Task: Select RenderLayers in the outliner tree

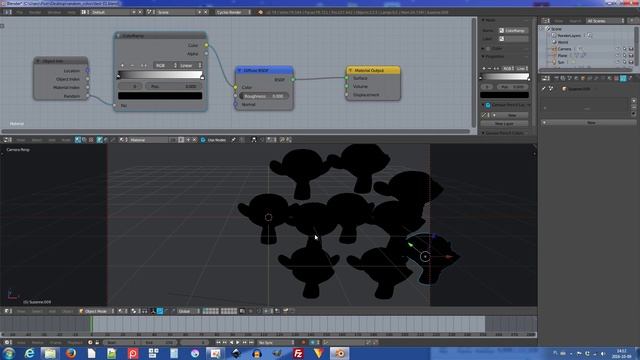Action: coord(569,36)
